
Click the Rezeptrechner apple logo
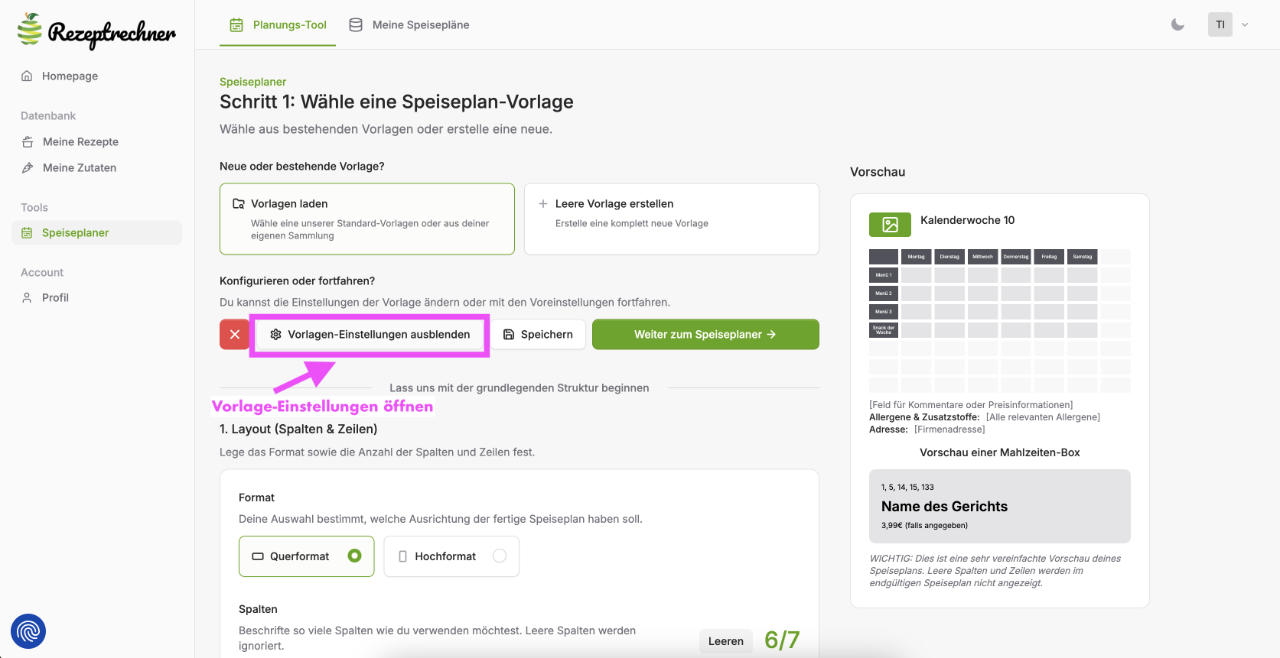[x=31, y=29]
